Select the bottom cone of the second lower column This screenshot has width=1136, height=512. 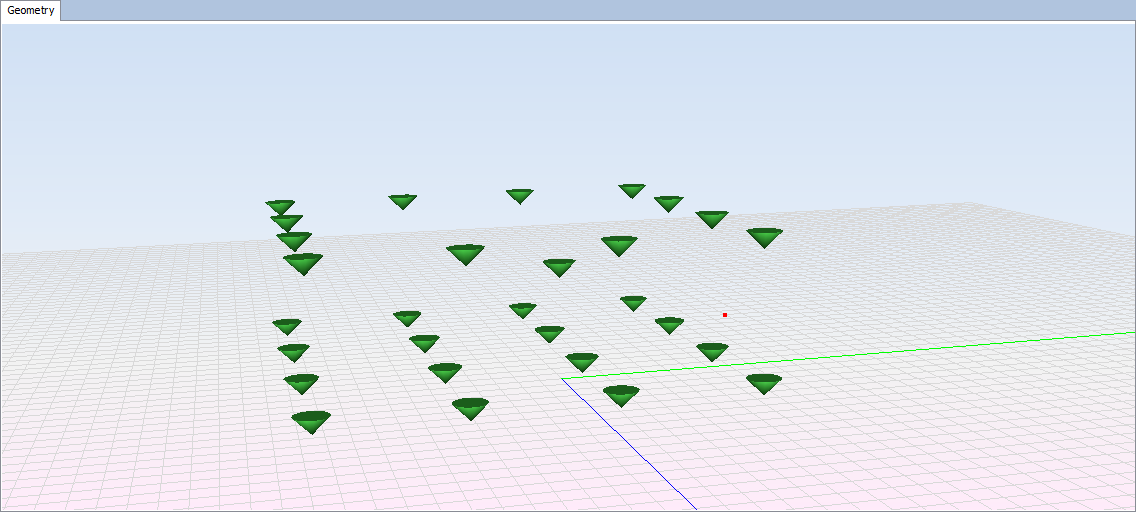470,408
